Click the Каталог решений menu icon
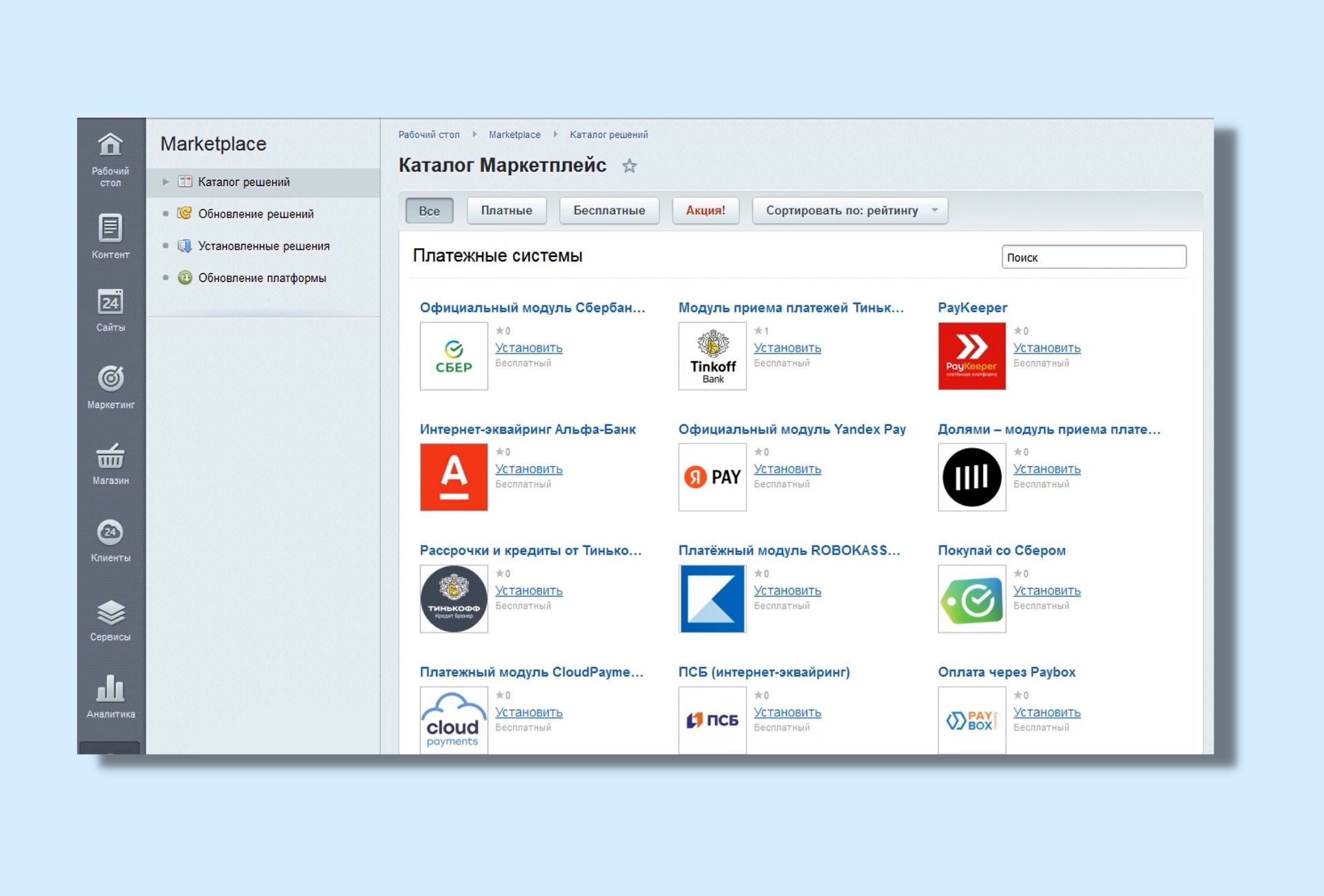Viewport: 1324px width, 896px height. tap(185, 181)
